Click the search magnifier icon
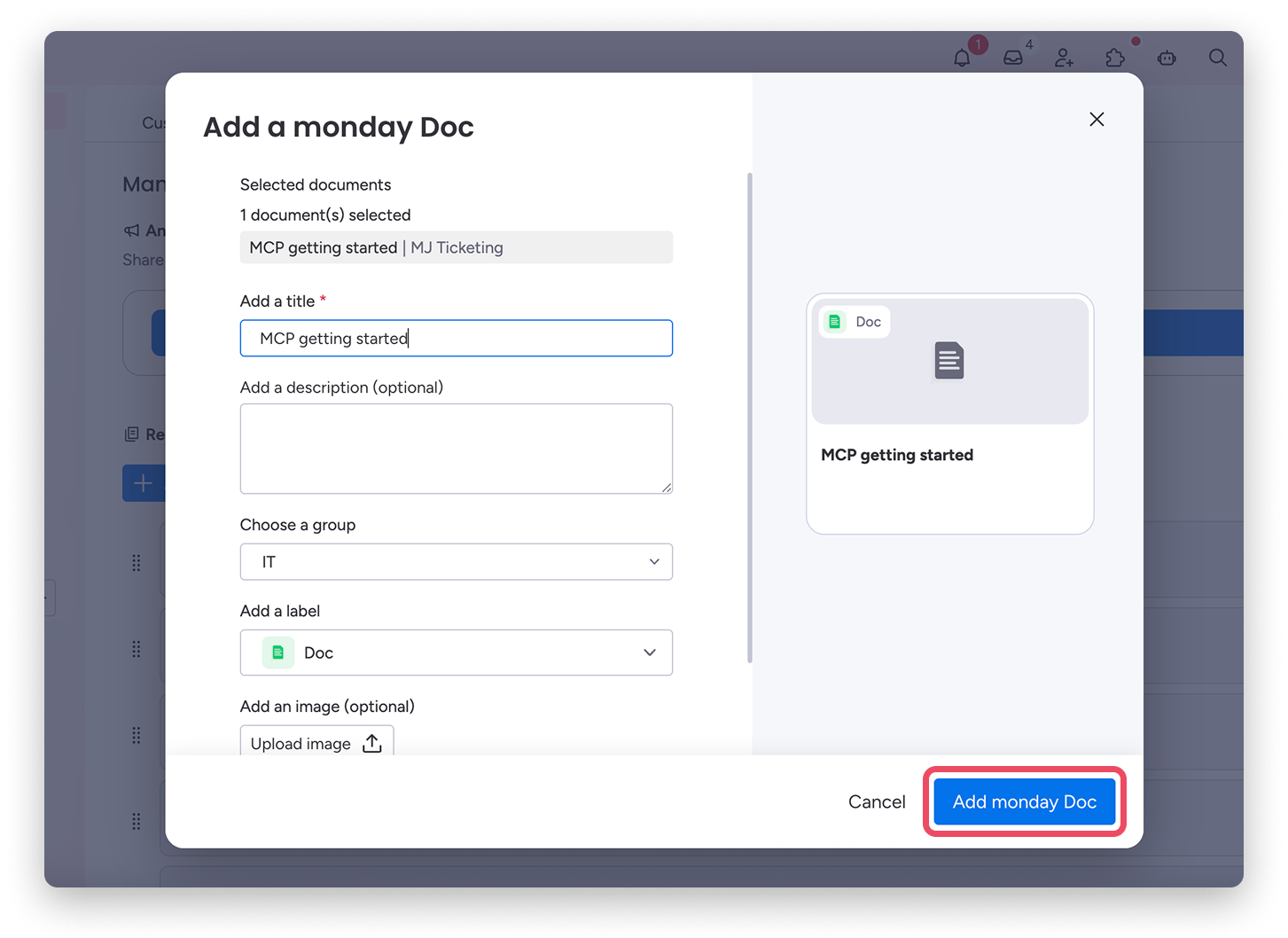This screenshot has height=938, width=1288. click(1218, 58)
